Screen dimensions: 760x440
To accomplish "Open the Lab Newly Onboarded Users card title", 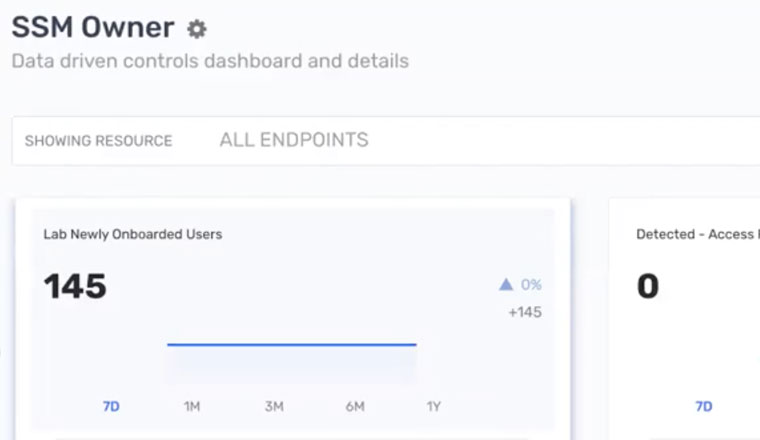I will pos(132,234).
